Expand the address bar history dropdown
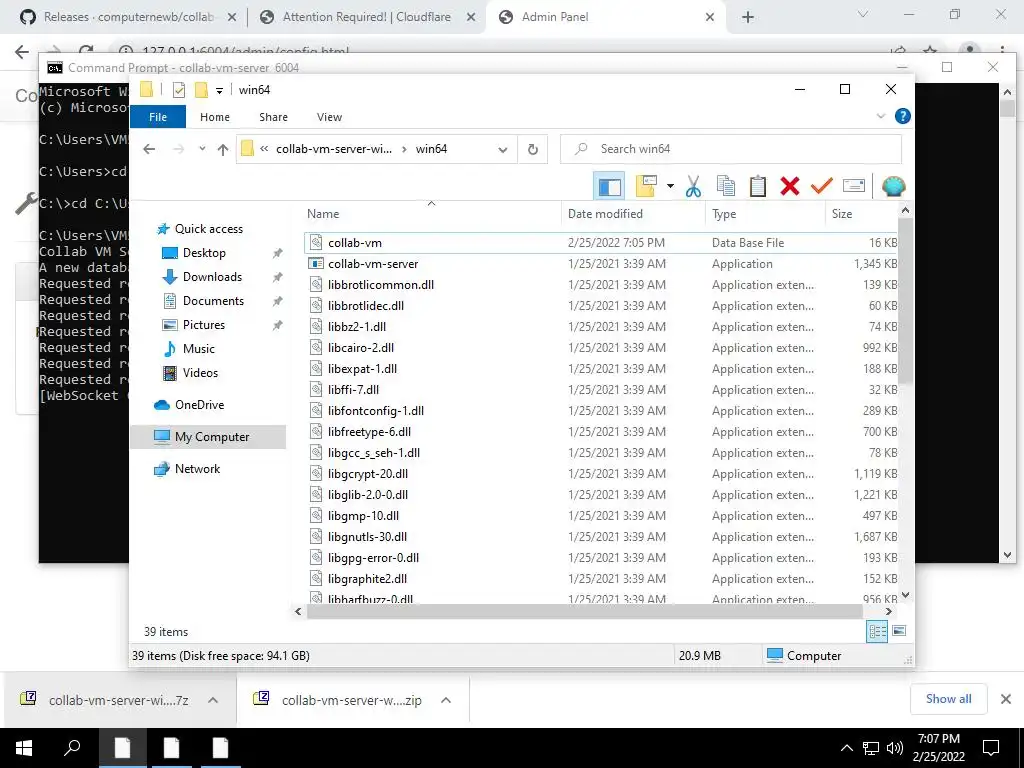 (x=503, y=150)
